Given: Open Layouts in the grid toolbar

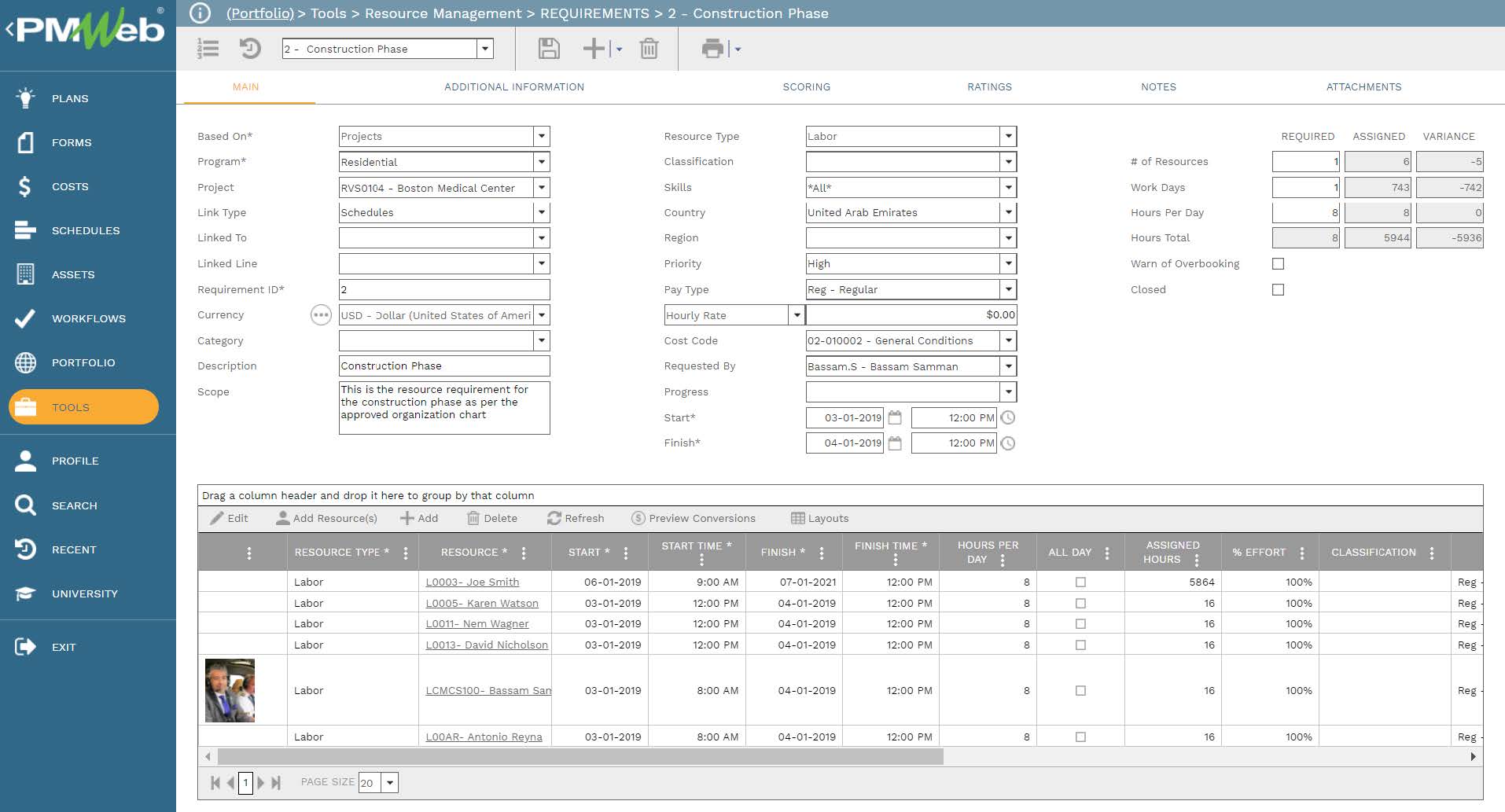Looking at the screenshot, I should coord(819,519).
